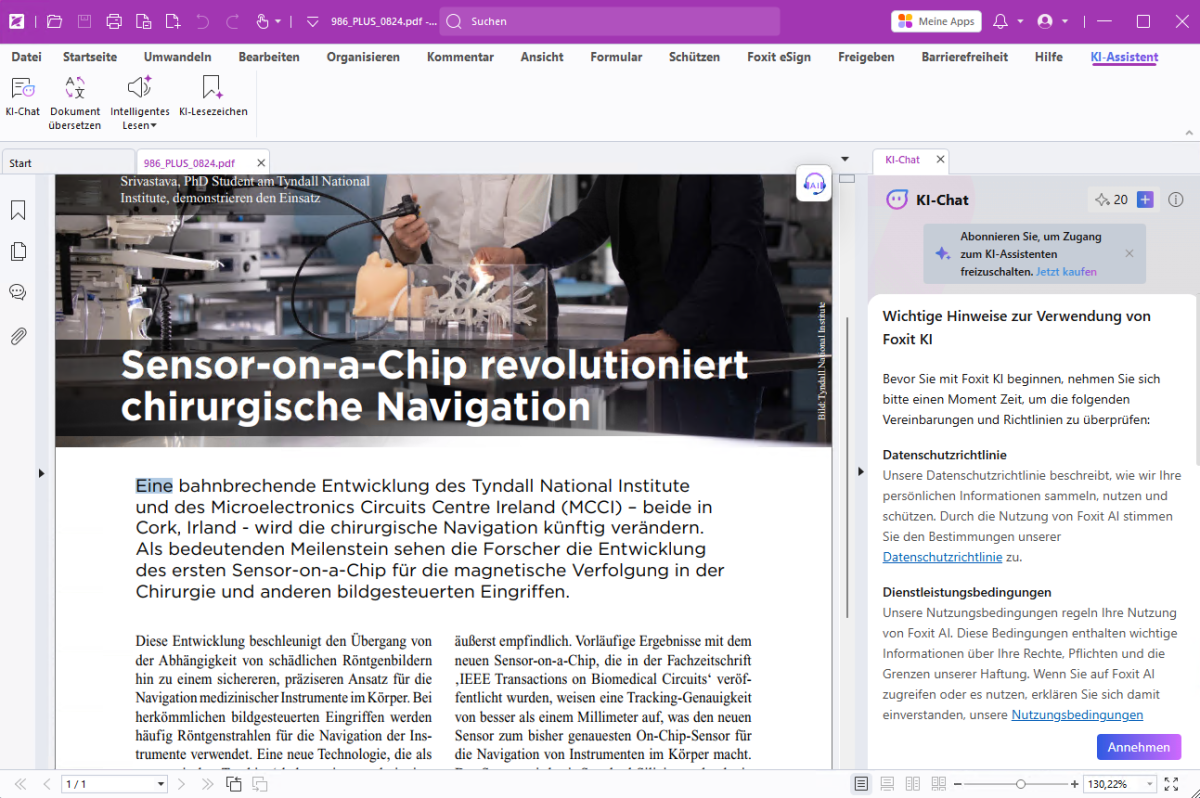Open the Hilfe tab
Viewport: 1200px width, 798px height.
(1049, 57)
